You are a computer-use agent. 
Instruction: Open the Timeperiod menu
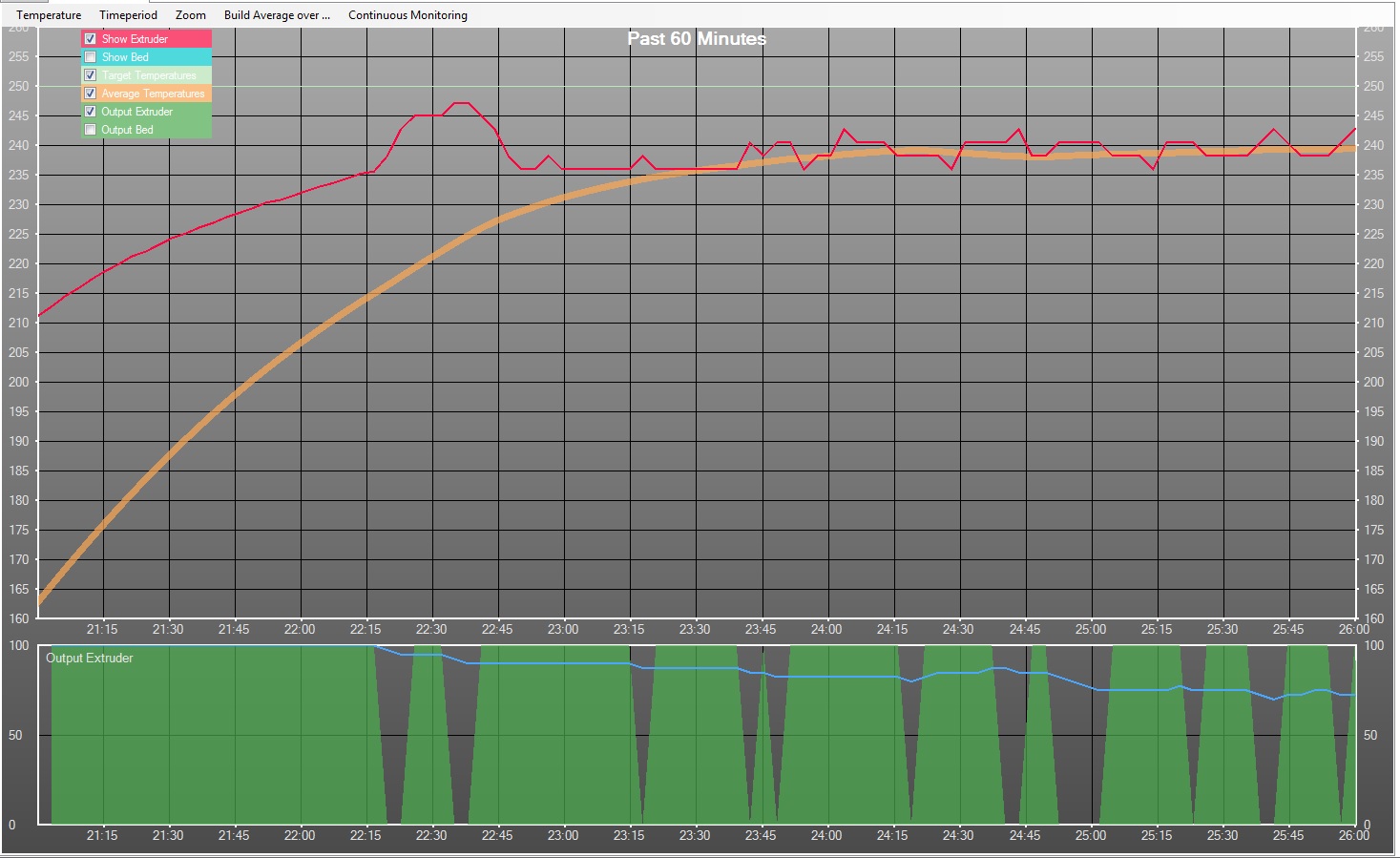[x=128, y=15]
